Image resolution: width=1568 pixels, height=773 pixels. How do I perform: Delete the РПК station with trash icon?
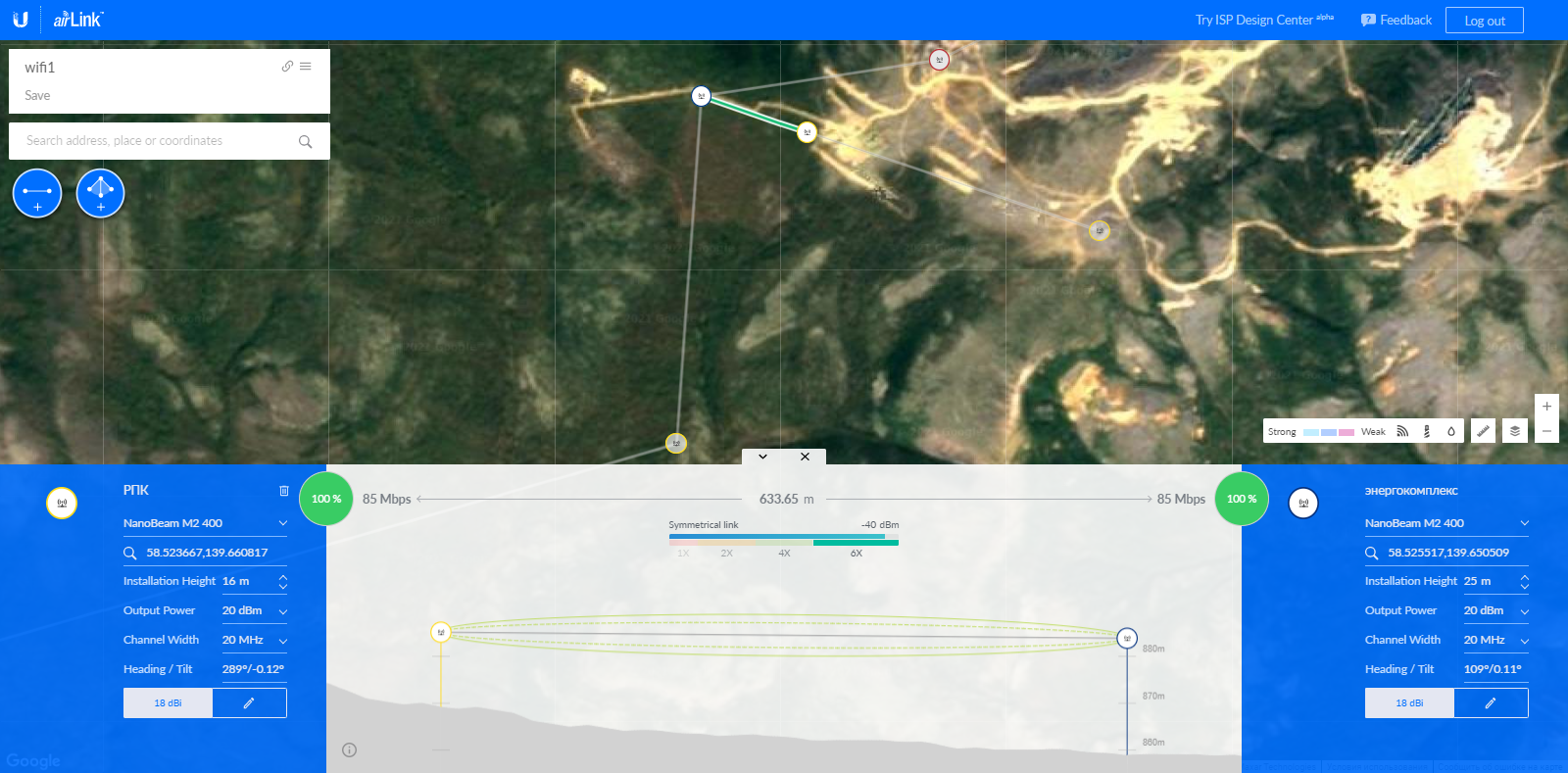pyautogui.click(x=284, y=491)
